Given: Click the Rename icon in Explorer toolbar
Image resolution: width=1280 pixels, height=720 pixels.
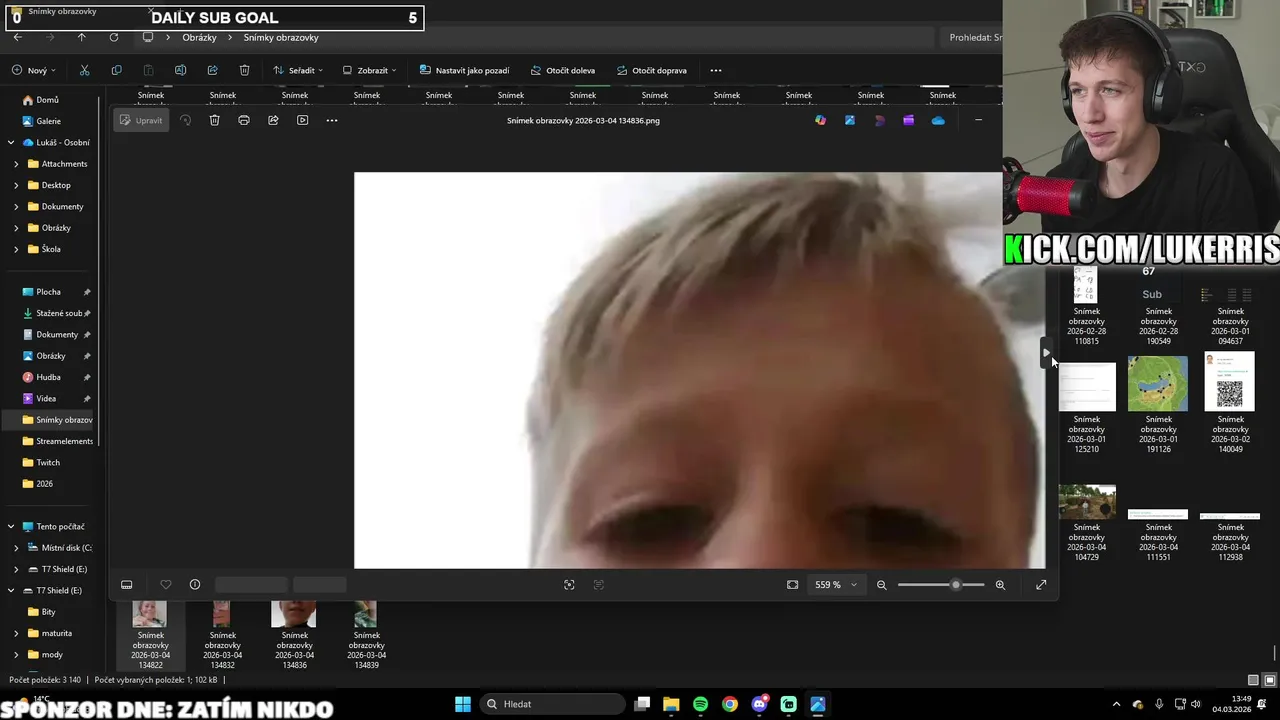Looking at the screenshot, I should click(x=180, y=71).
